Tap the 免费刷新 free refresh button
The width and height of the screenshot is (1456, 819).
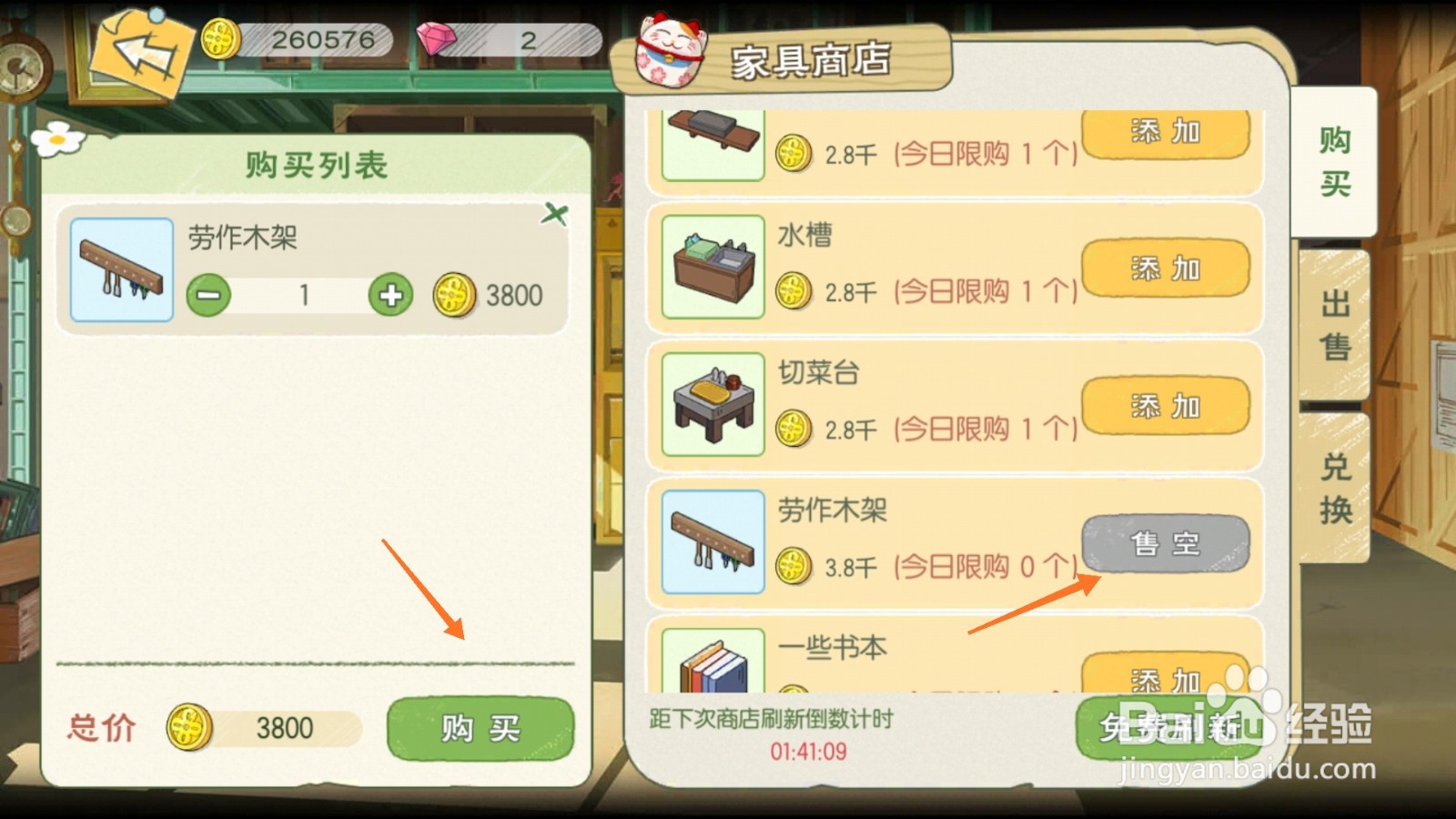click(x=1169, y=728)
